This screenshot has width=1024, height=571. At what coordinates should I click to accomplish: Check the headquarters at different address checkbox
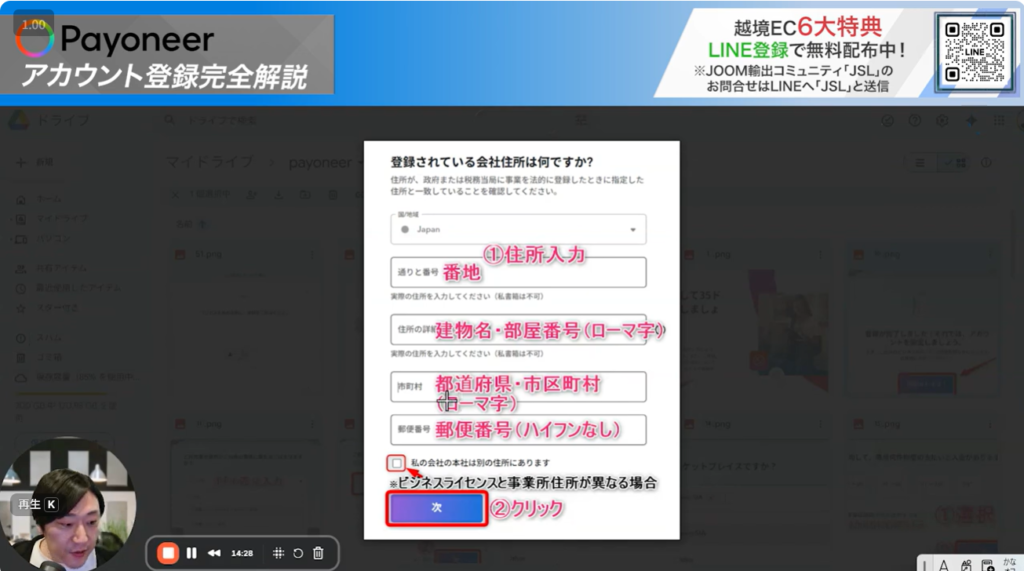point(398,463)
